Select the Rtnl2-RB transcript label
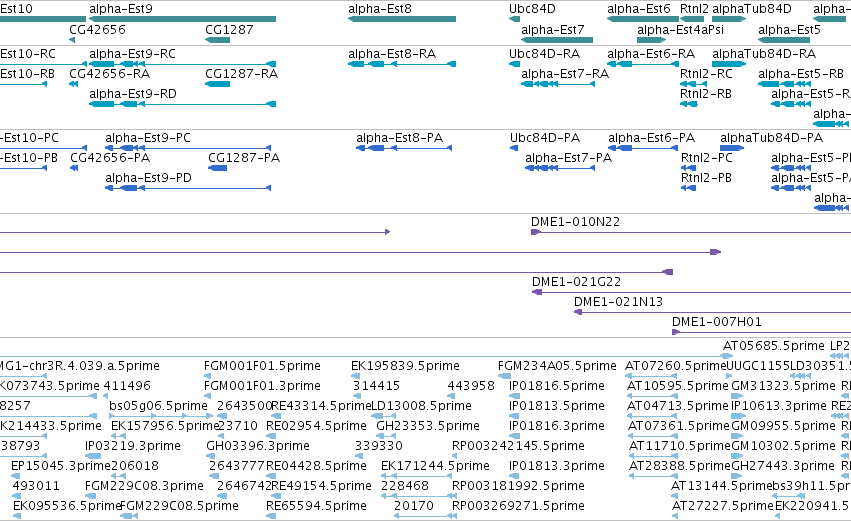 click(x=706, y=94)
